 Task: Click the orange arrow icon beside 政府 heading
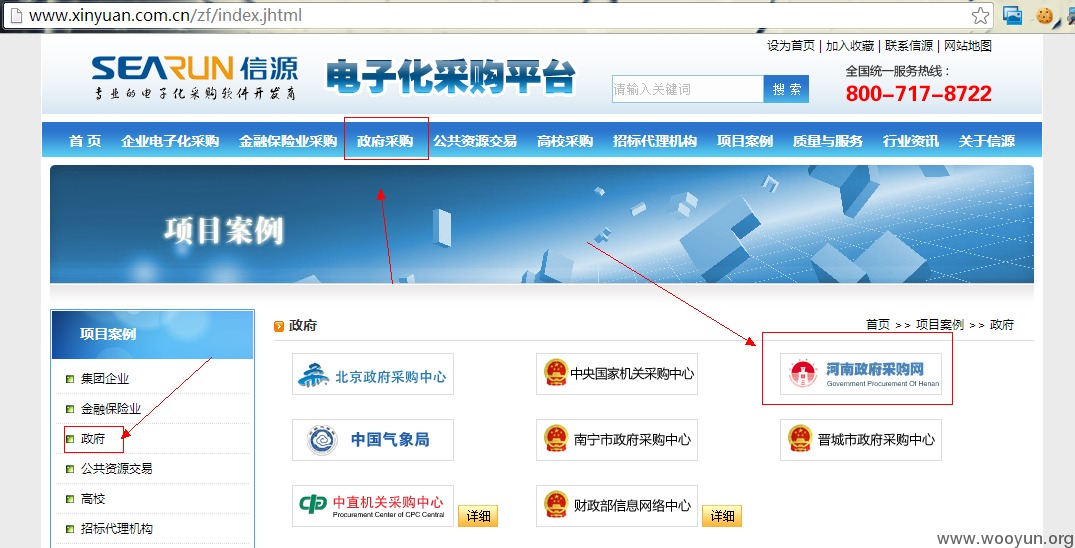(279, 326)
